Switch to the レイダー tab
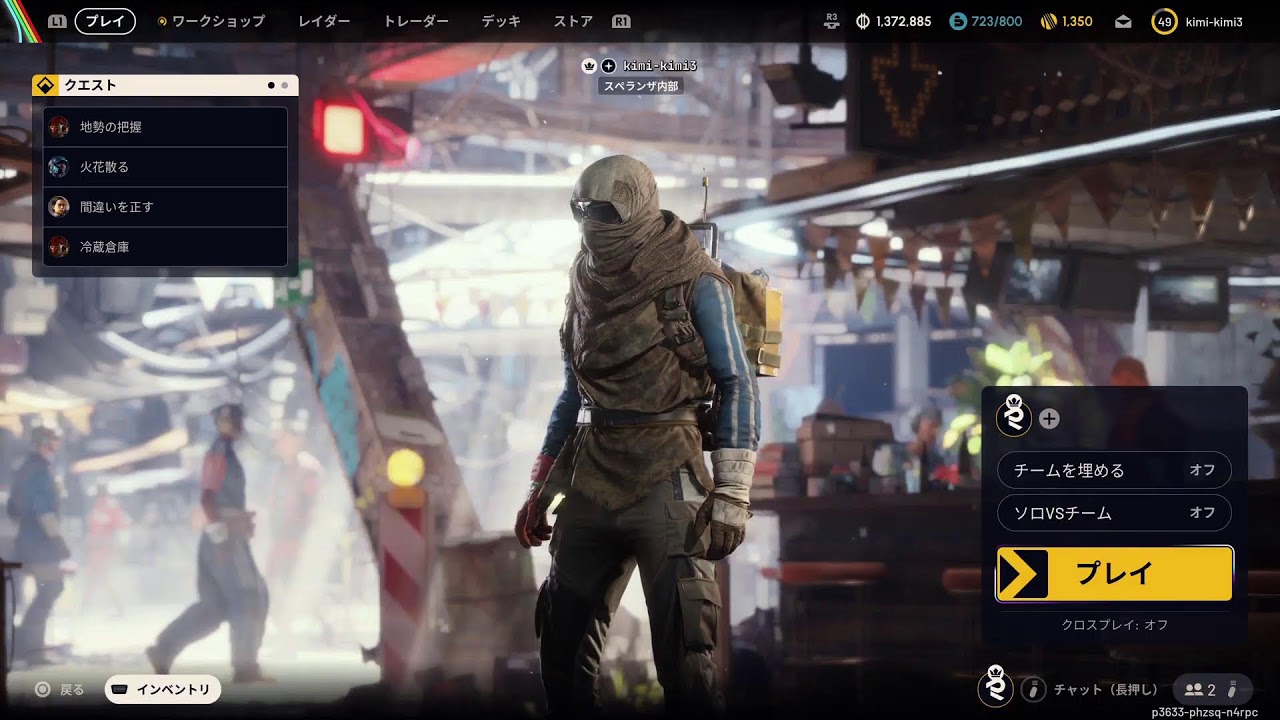 324,21
